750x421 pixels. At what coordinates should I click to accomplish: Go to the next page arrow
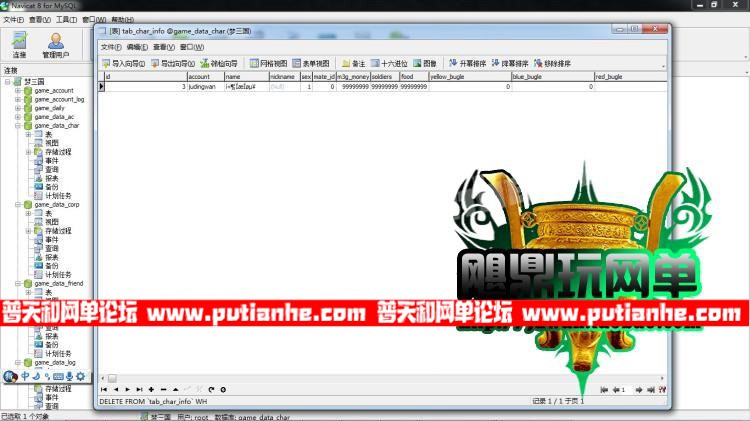[x=639, y=390]
